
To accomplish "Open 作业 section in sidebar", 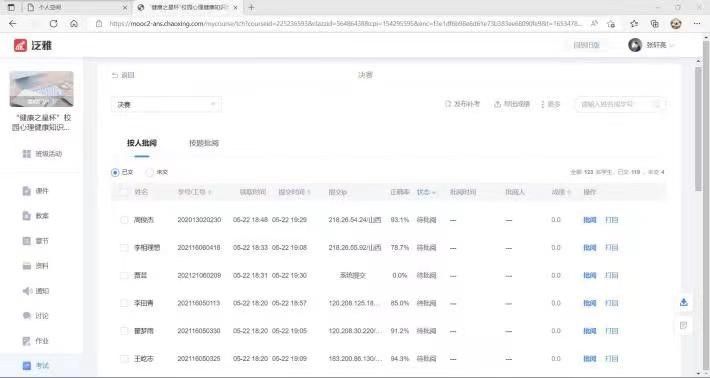I will tap(35, 340).
